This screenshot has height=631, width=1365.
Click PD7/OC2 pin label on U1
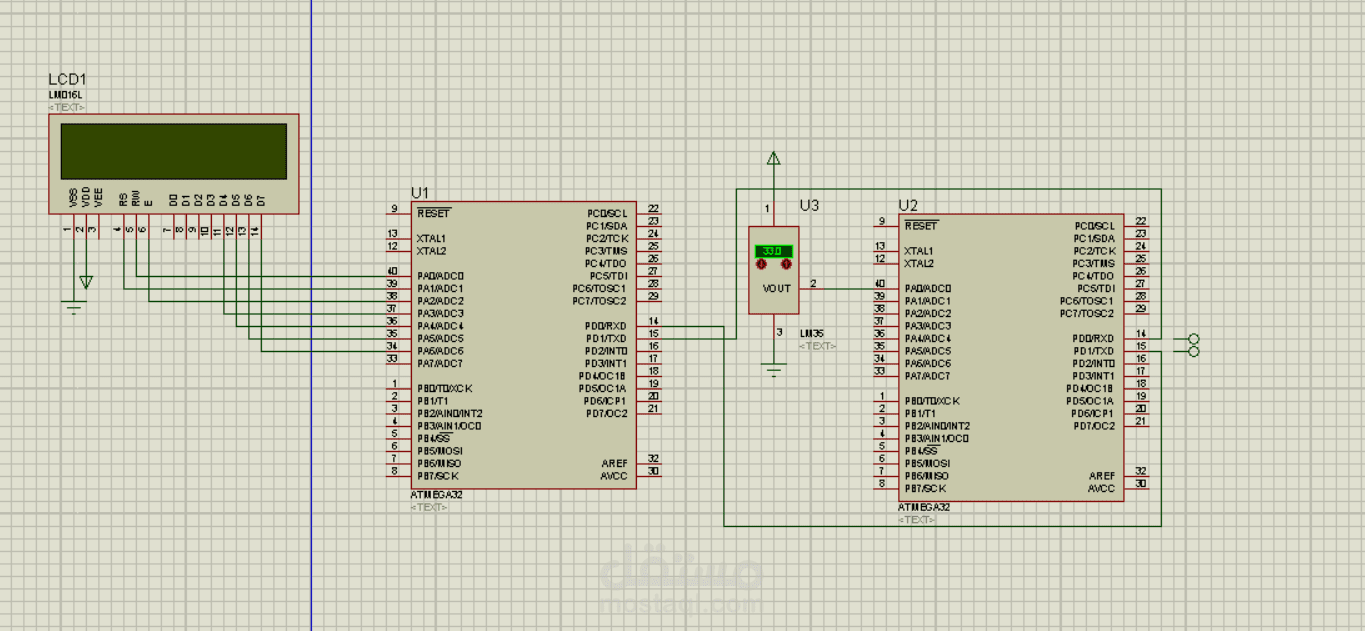tap(606, 413)
